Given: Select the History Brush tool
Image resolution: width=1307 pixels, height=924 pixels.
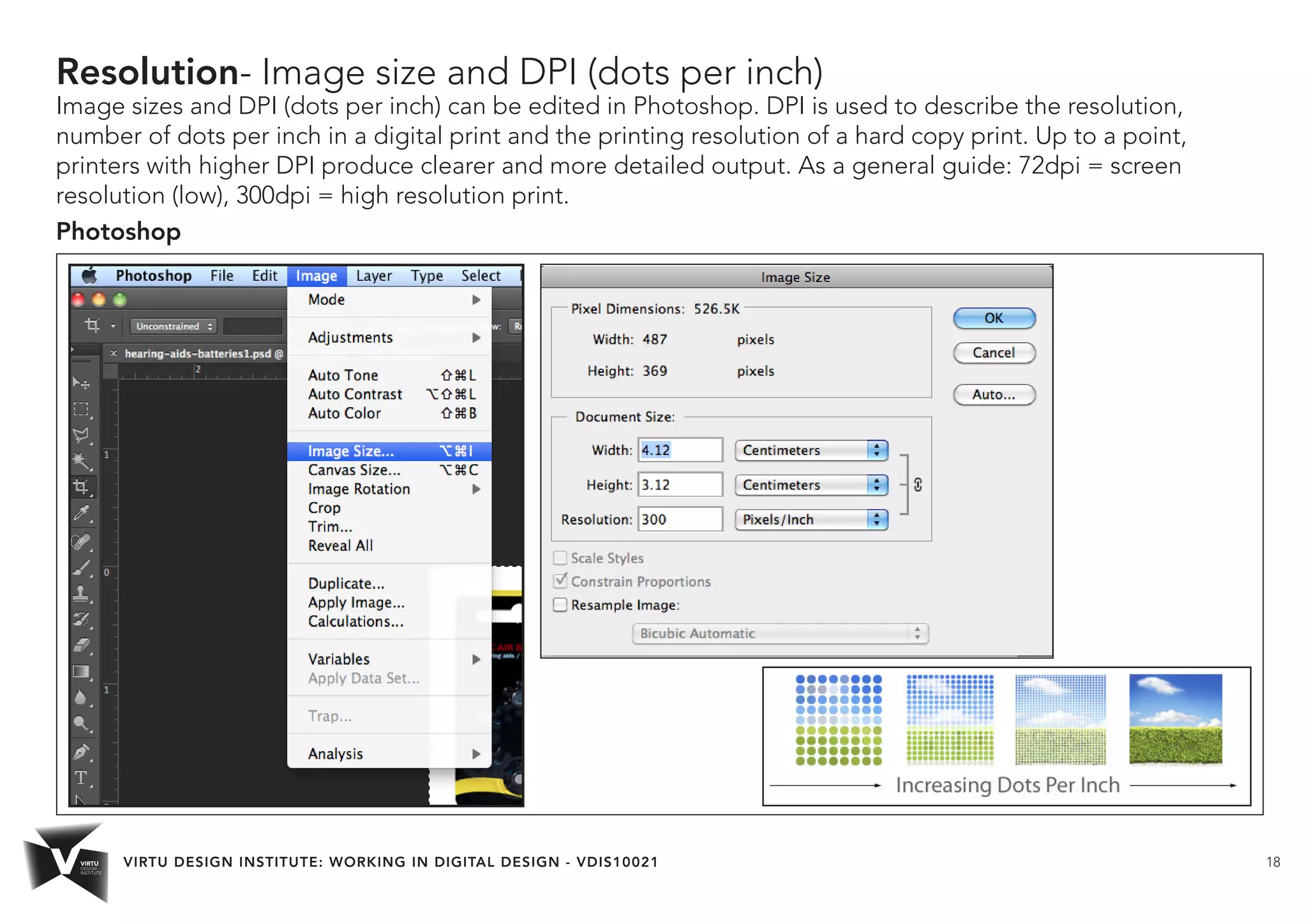Looking at the screenshot, I should 81,620.
